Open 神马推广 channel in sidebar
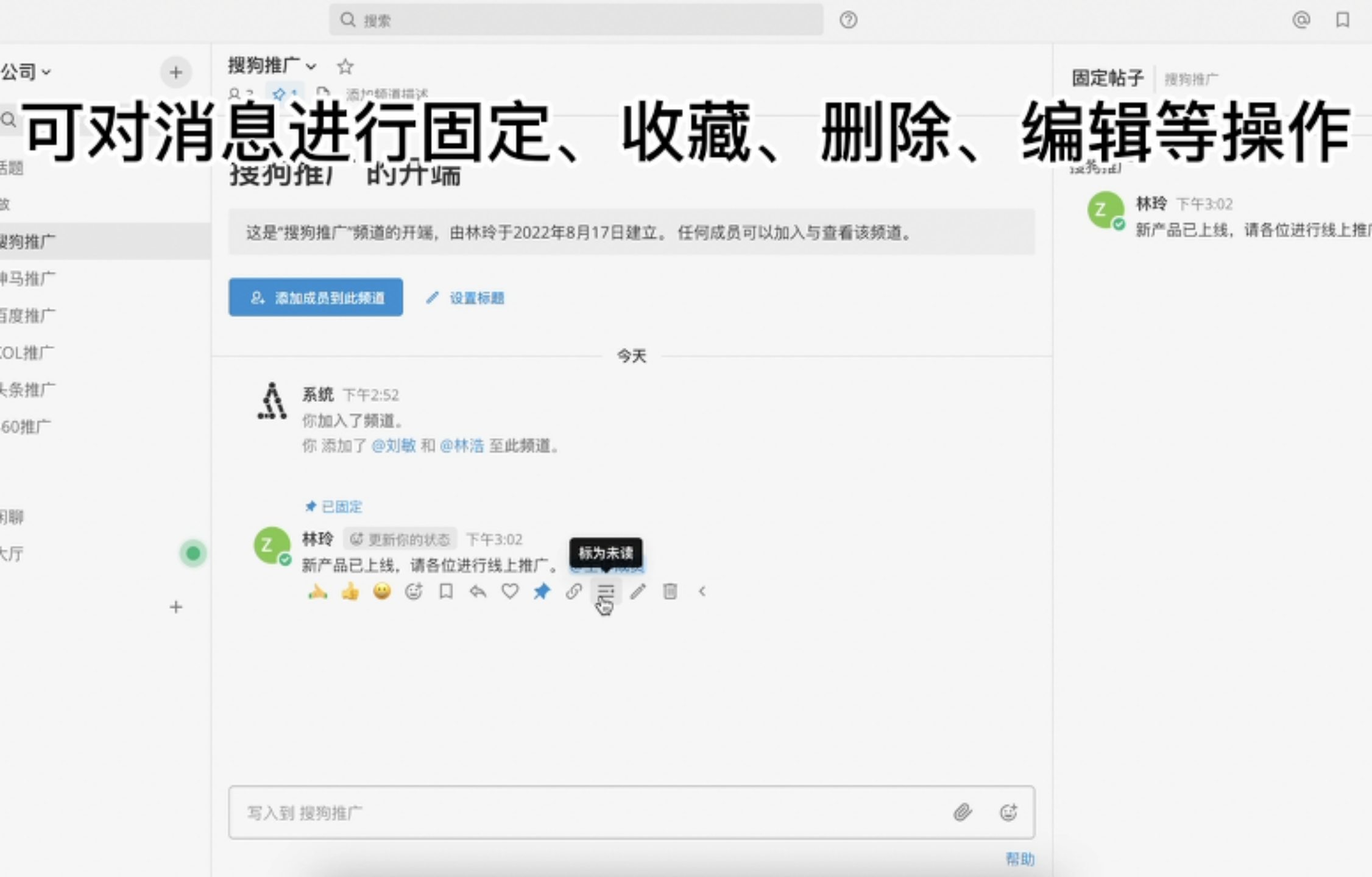1372x877 pixels. tap(105, 278)
